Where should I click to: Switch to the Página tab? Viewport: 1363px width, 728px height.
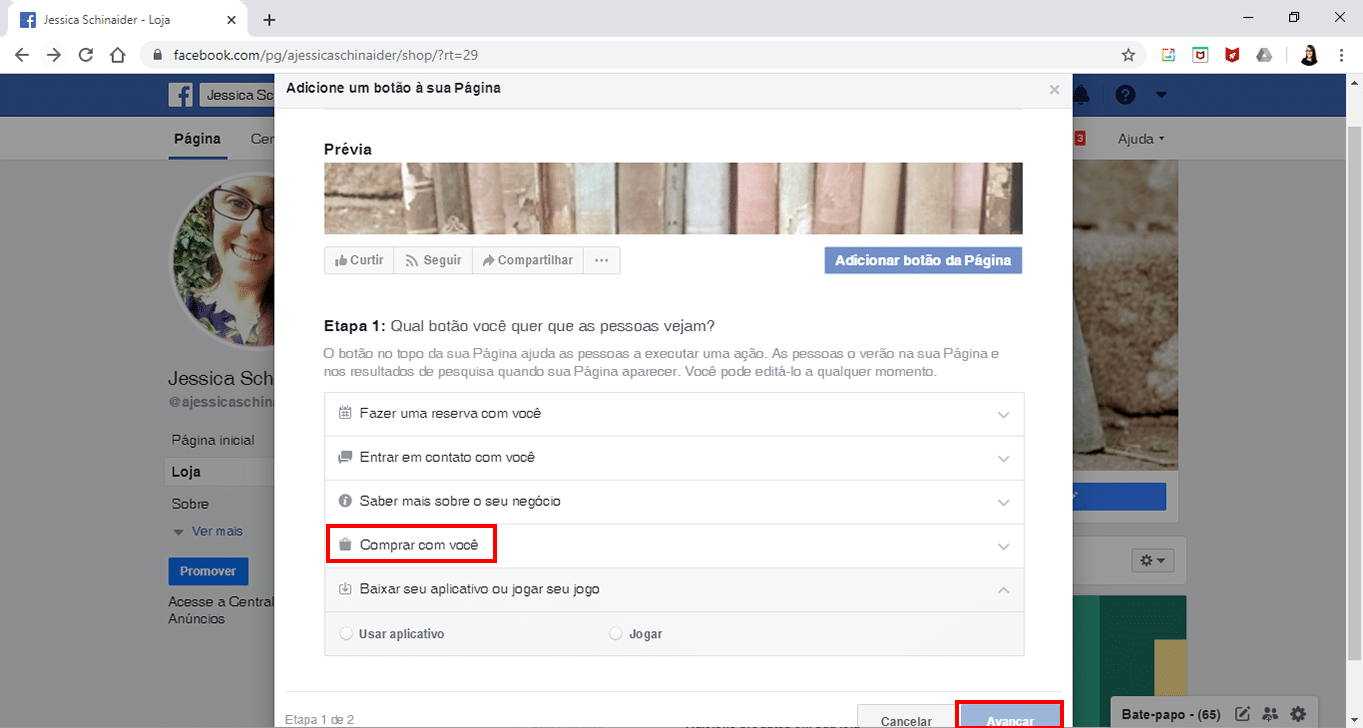pos(197,139)
